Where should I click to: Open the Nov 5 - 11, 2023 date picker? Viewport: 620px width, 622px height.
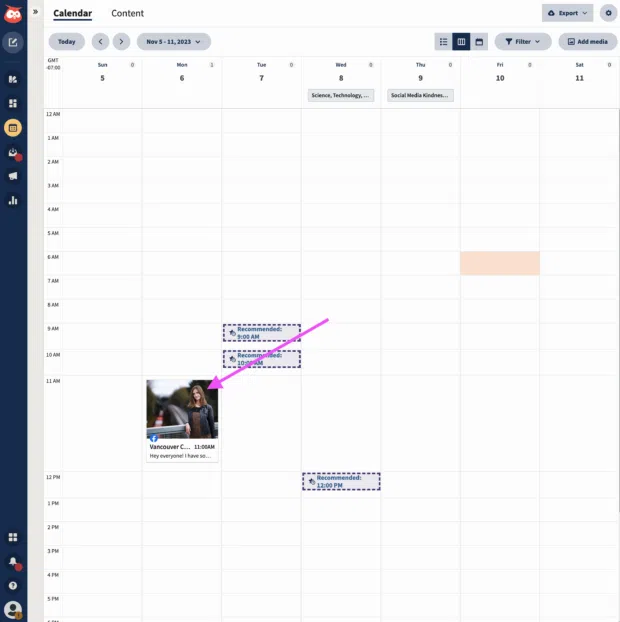click(x=174, y=42)
